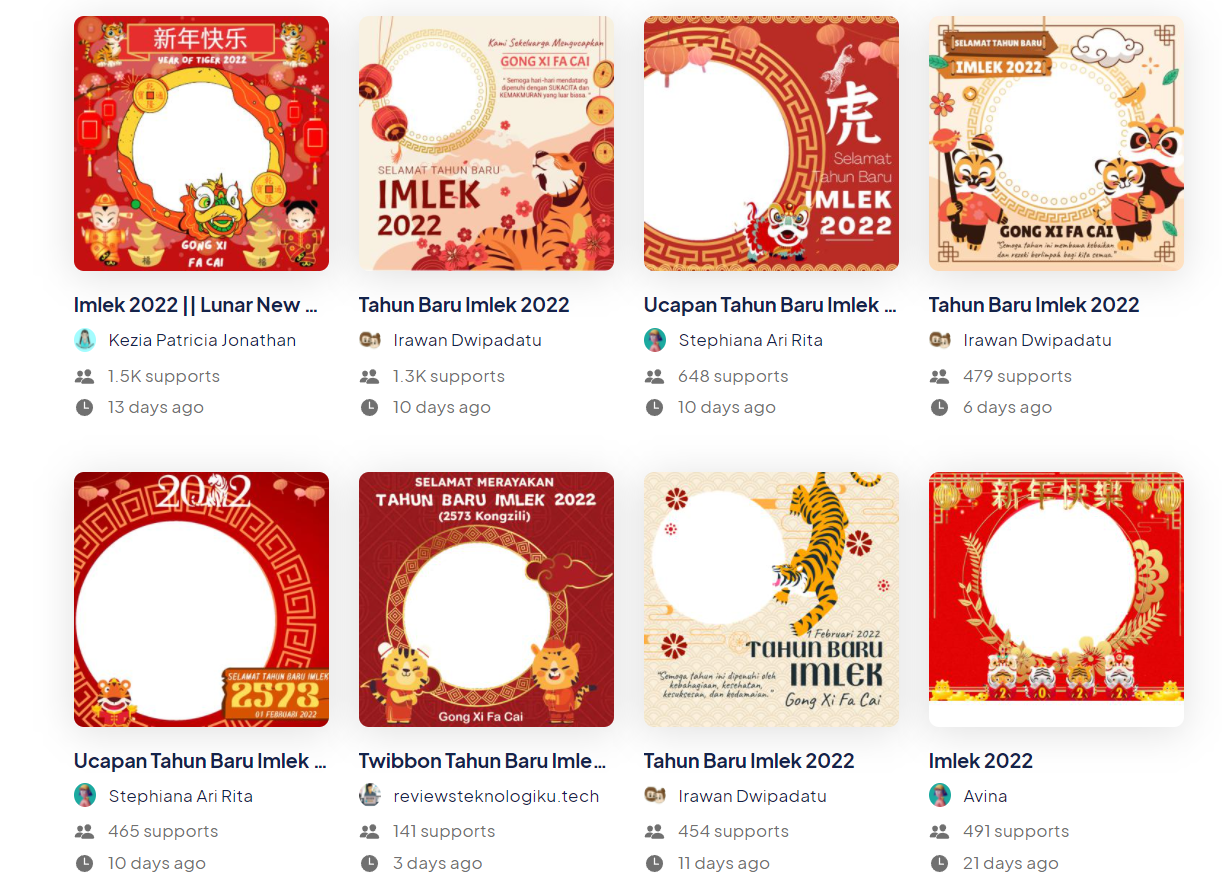
Task: Click the clock icon beside 3 days ago
Action: pos(369,864)
